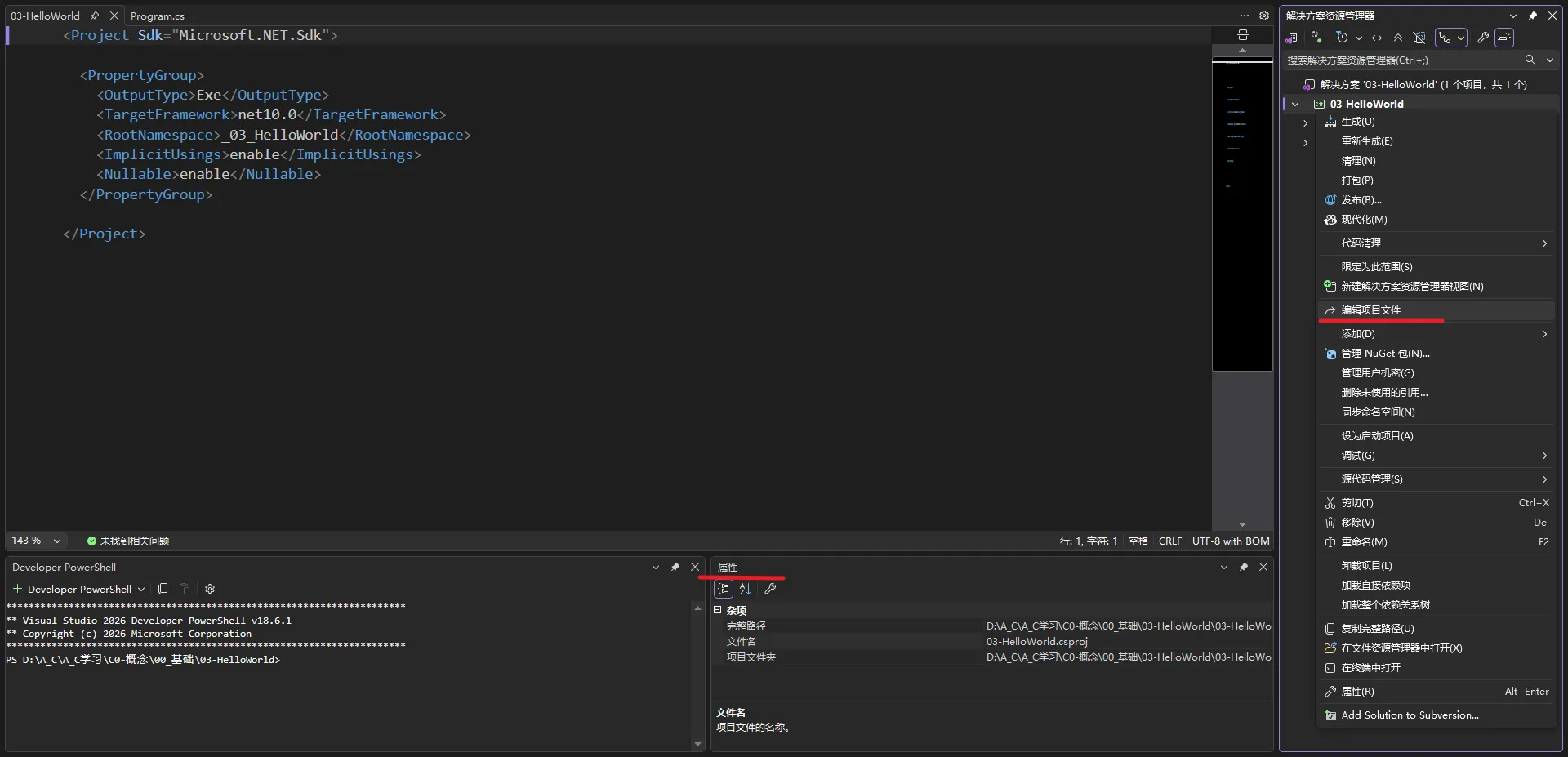Choose 在文件资源管理器中打开(X) entry
Image resolution: width=1568 pixels, height=757 pixels.
1436,648
